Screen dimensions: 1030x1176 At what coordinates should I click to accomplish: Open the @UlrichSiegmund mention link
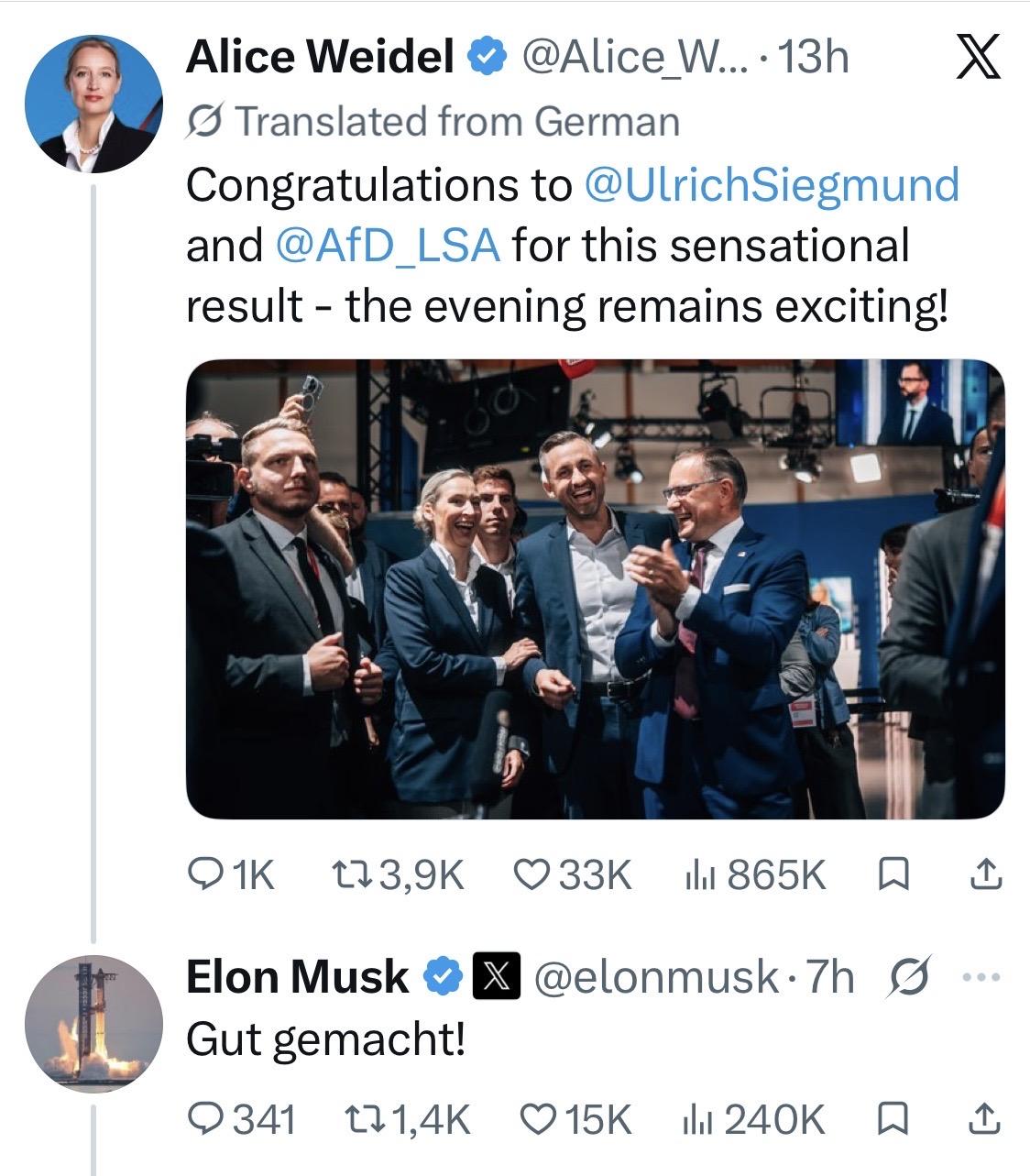click(772, 184)
